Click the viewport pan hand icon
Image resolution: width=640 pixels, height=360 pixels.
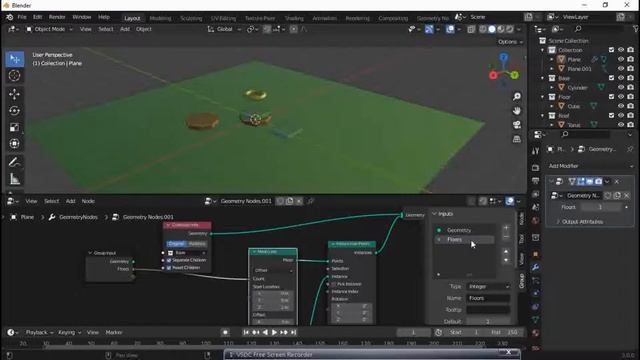click(517, 111)
